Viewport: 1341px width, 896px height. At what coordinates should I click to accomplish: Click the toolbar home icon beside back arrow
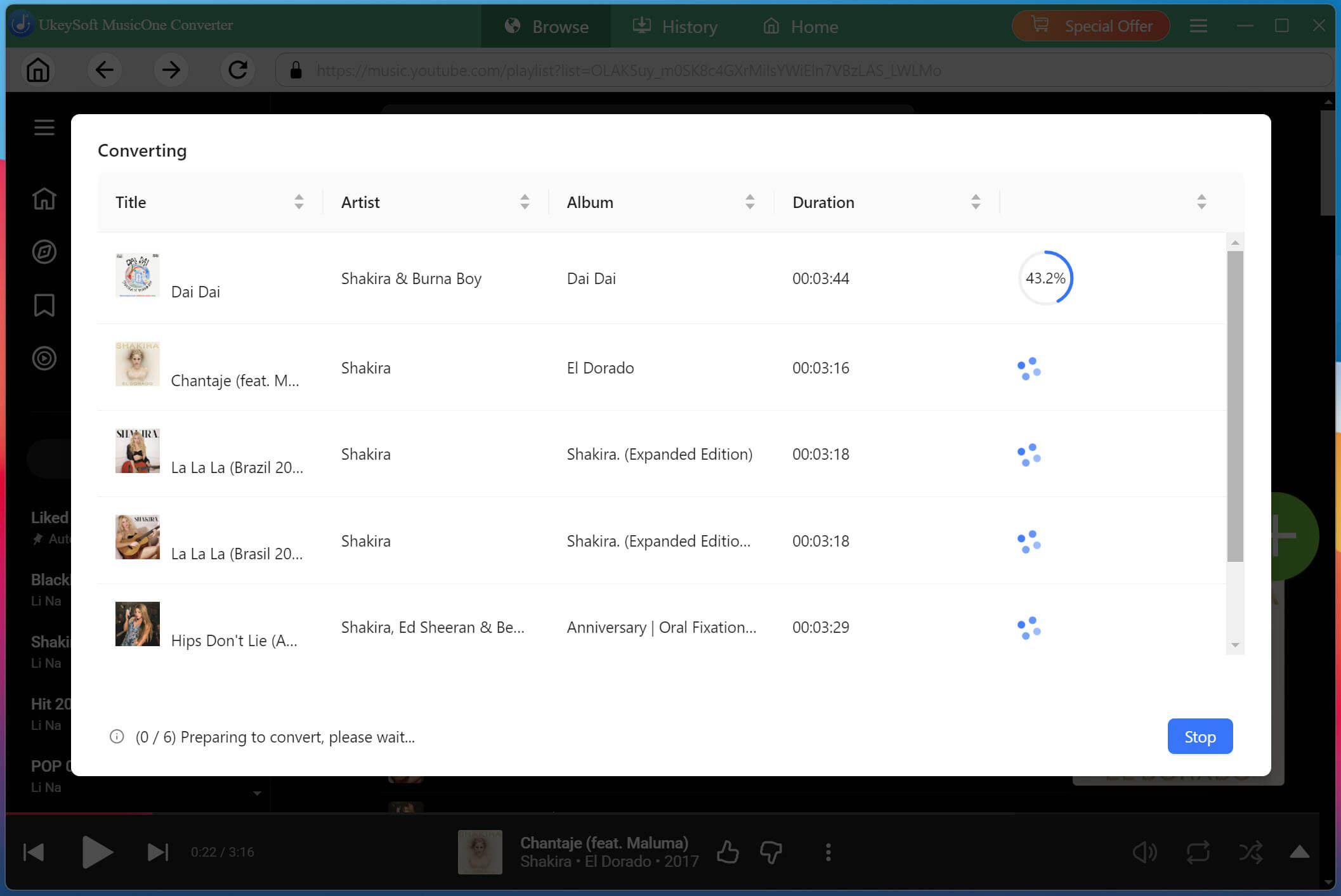(x=38, y=70)
